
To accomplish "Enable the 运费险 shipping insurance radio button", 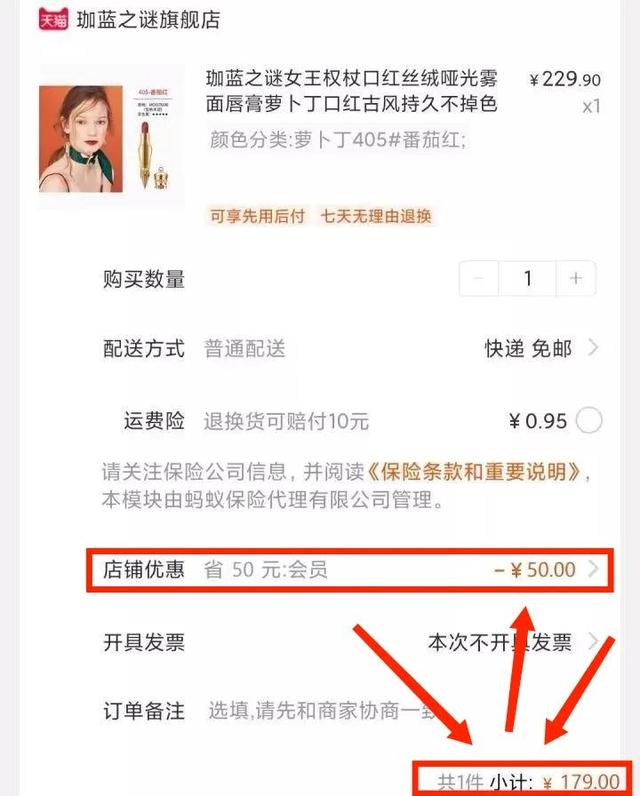I will (x=589, y=420).
